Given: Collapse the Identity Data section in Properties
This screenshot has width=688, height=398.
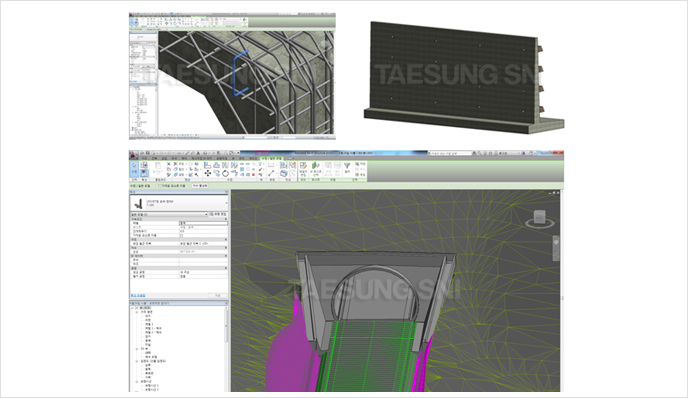Looking at the screenshot, I should (226, 256).
